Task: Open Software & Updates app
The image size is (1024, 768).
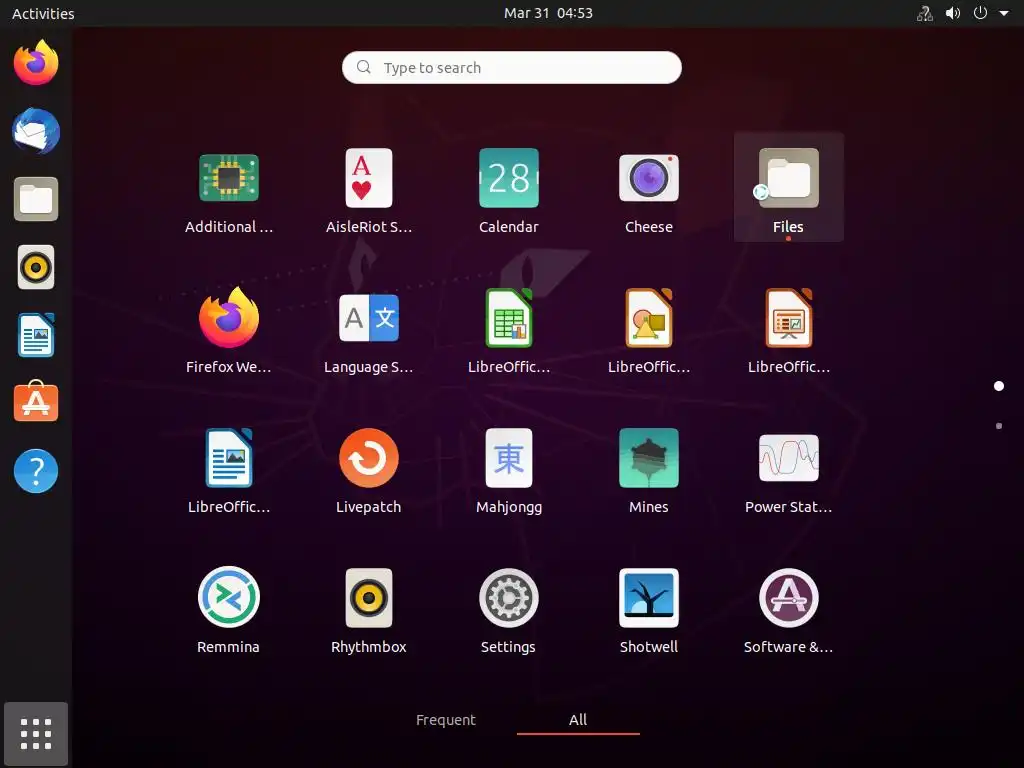Action: 788,597
